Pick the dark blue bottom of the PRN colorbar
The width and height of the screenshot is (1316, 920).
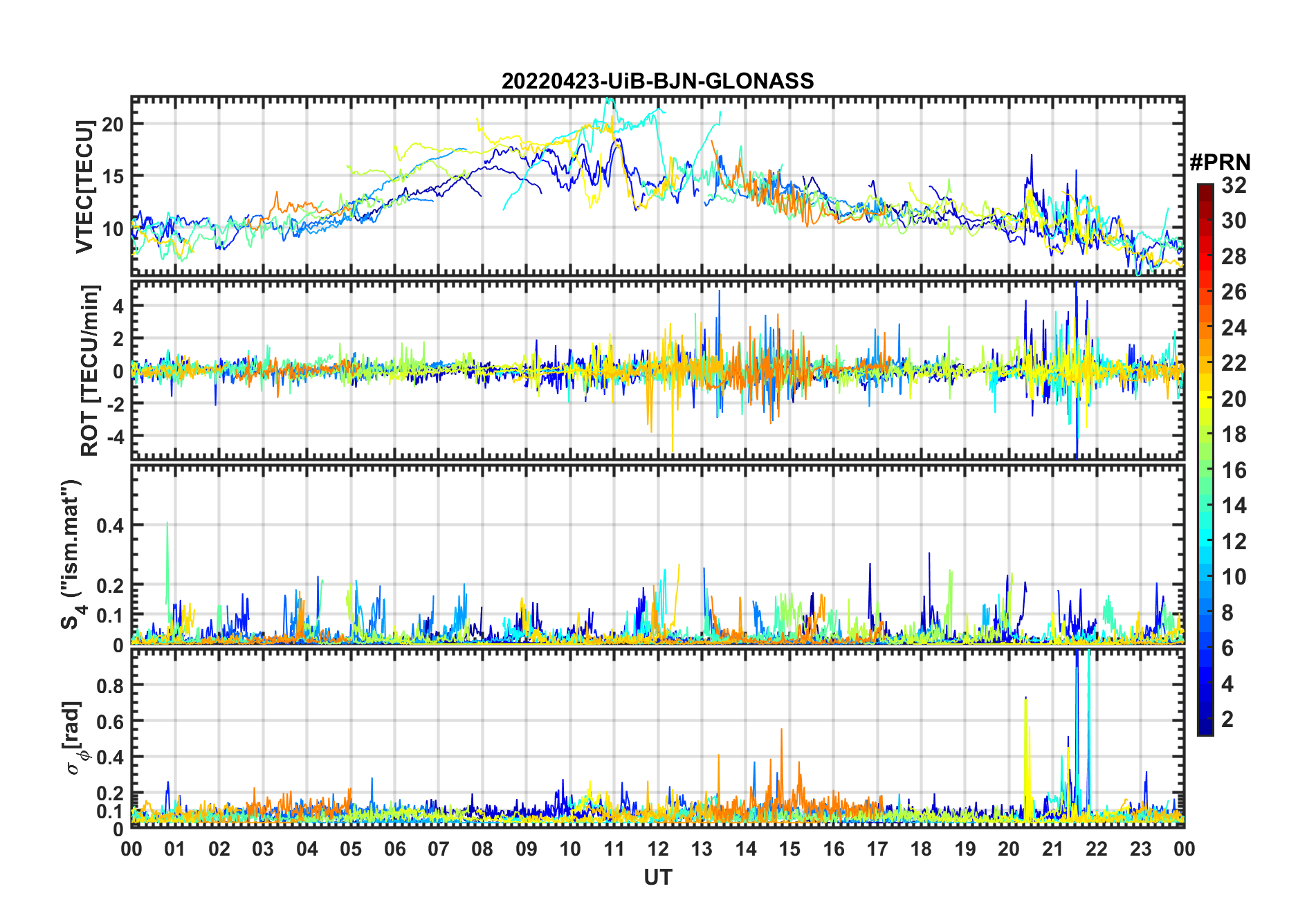[1205, 730]
